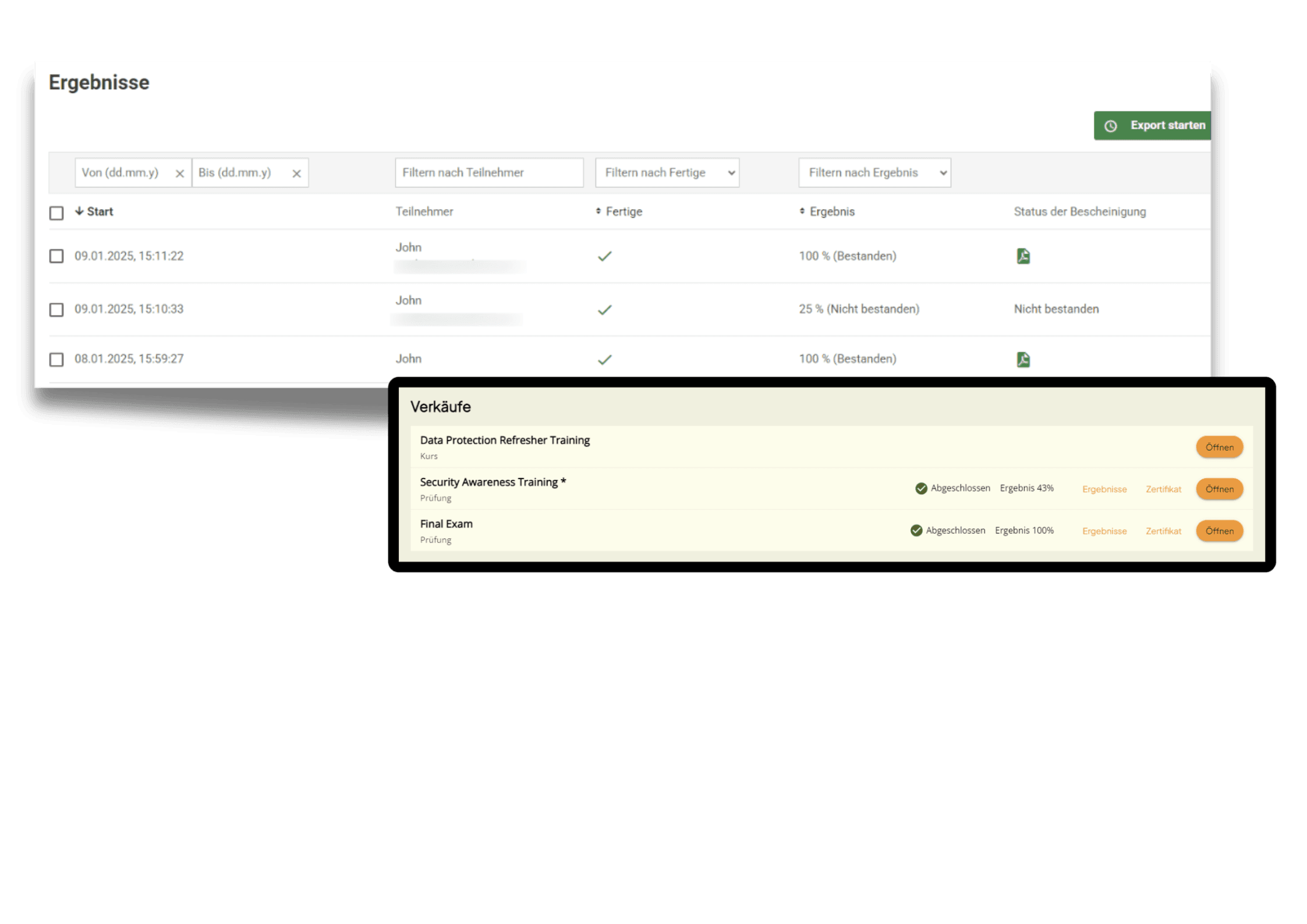The width and height of the screenshot is (1307, 924).
Task: Select the 09.01.2025, 15:11:22 row checkbox
Action: click(56, 256)
